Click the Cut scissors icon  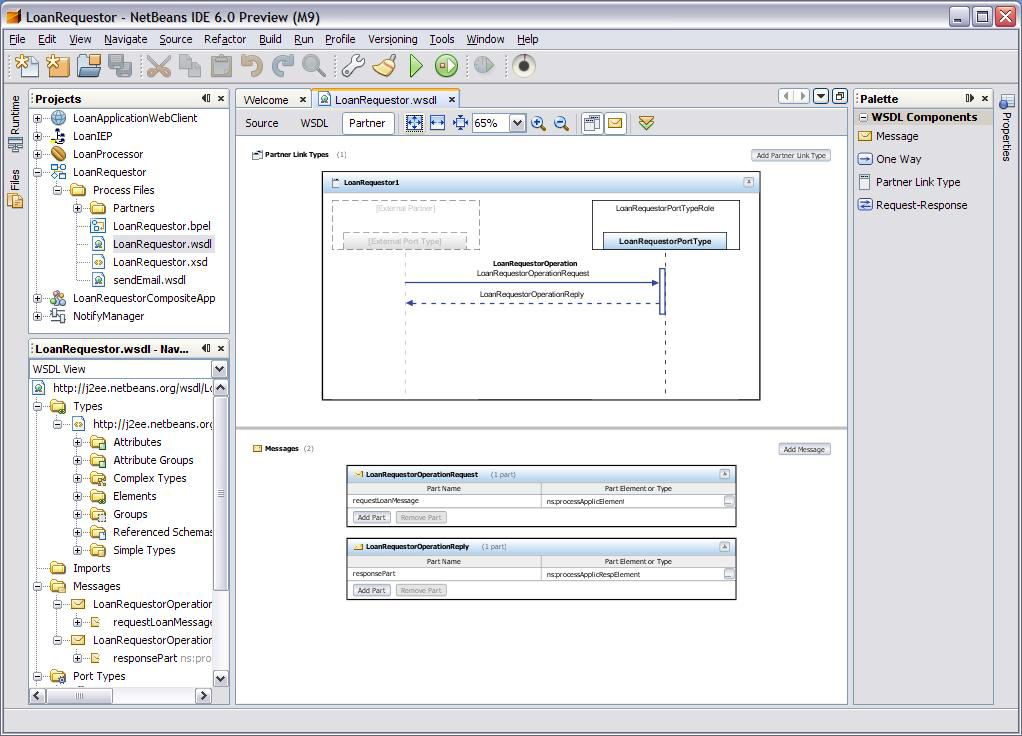click(x=158, y=66)
